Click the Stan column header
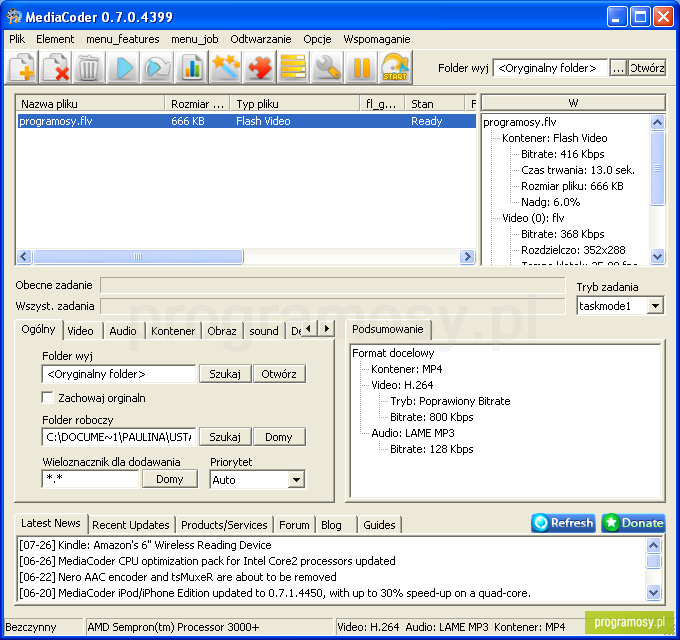This screenshot has height=640, width=680. (x=435, y=104)
